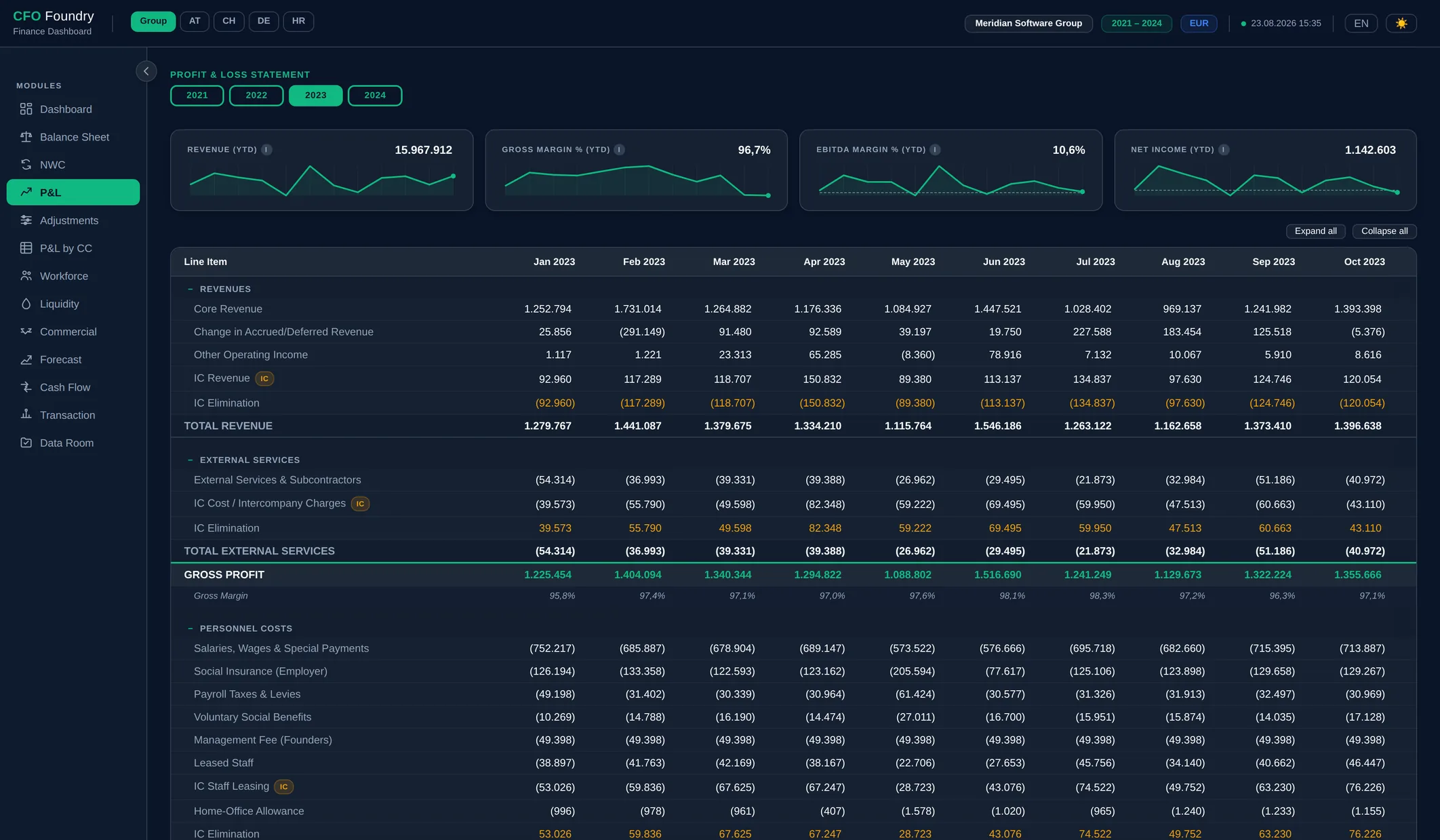Click the NWC cycle icon
Screen dimensions: 1440x840
[26, 165]
